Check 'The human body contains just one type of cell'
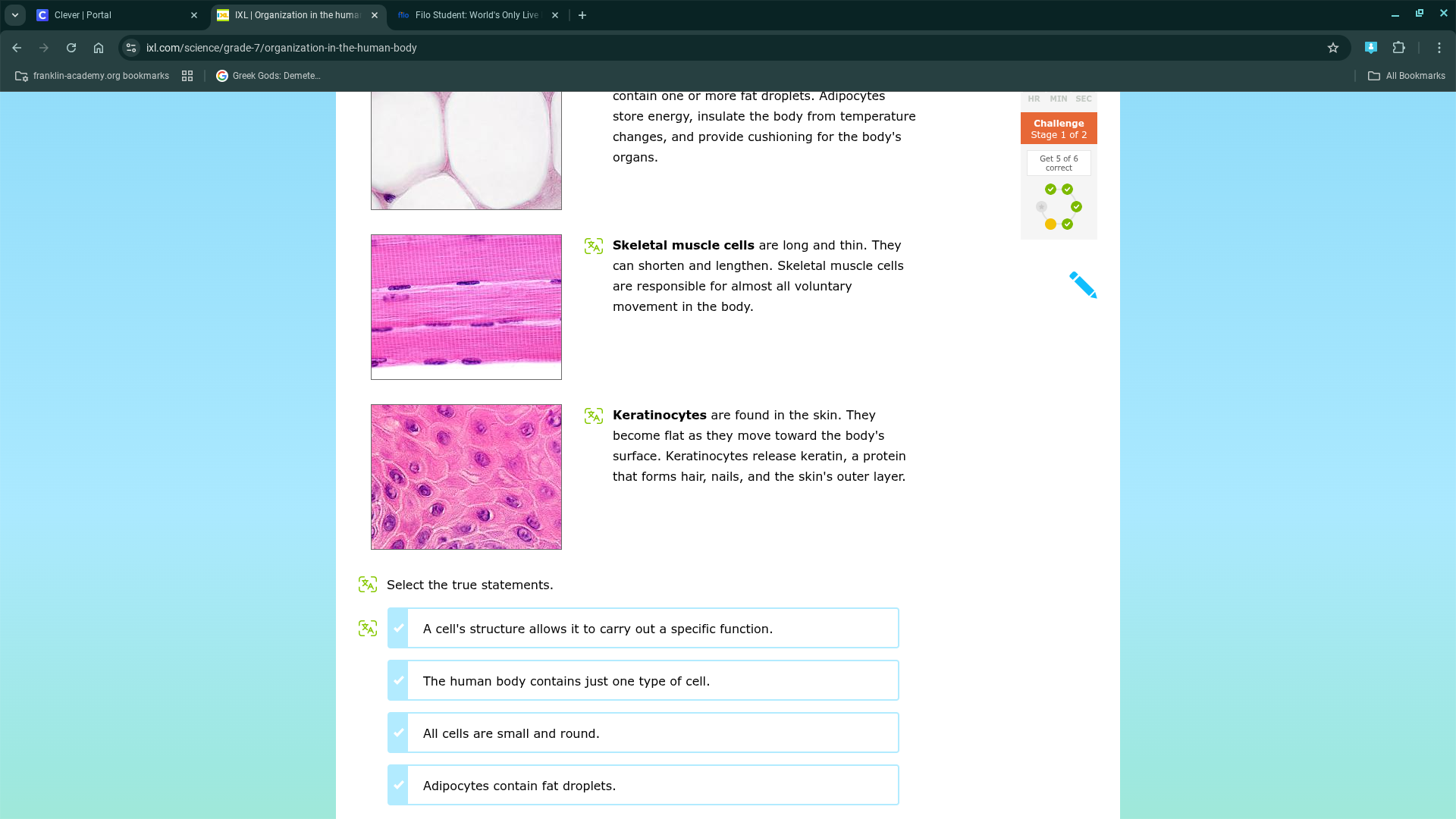1456x819 pixels. 398,680
